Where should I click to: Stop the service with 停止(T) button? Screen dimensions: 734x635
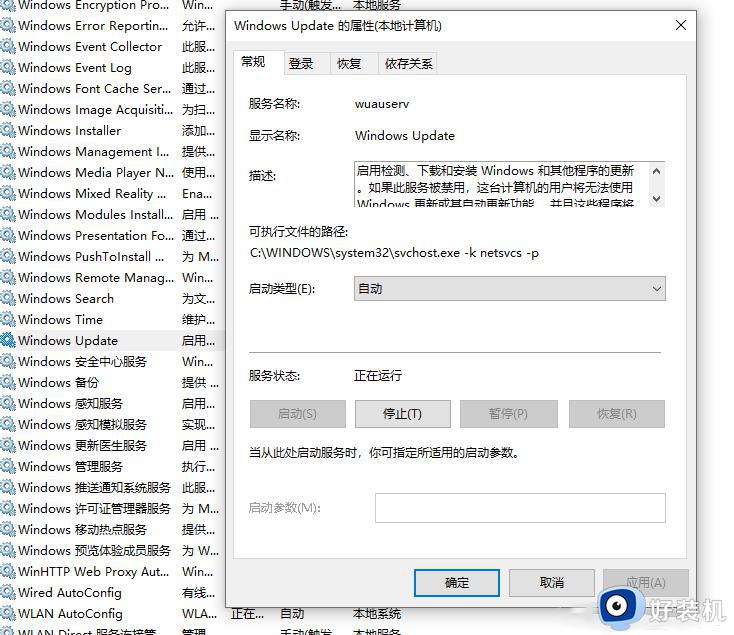(403, 414)
